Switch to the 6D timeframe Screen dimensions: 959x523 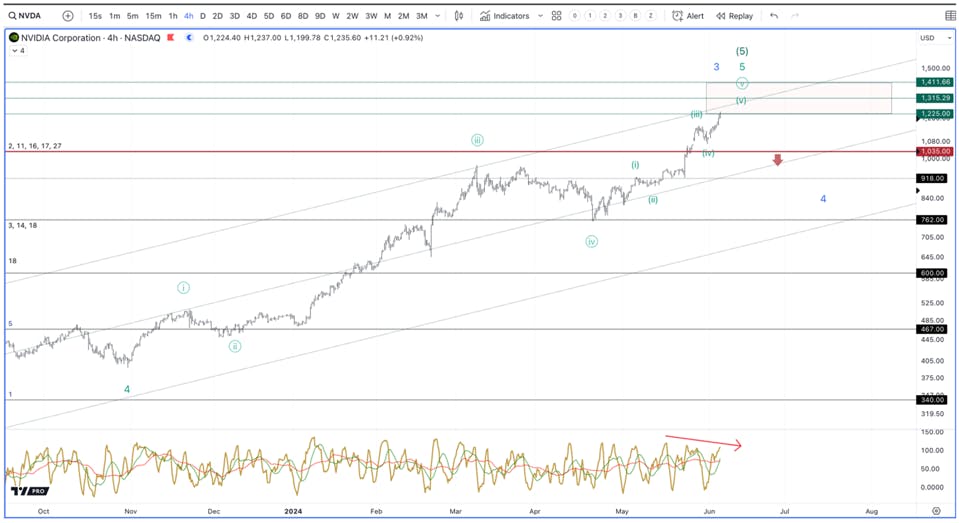coord(286,16)
